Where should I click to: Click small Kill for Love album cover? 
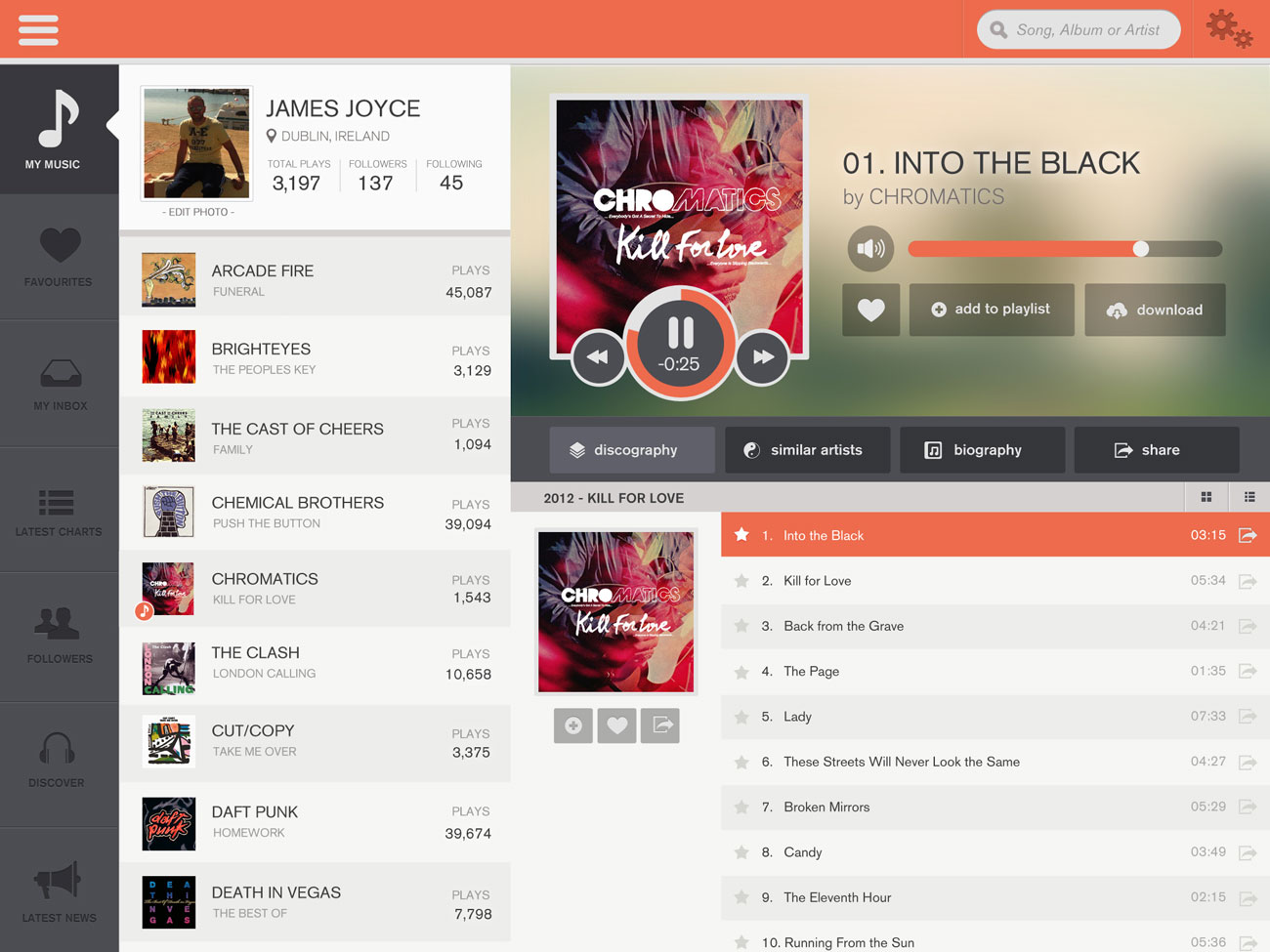pyautogui.click(x=615, y=612)
